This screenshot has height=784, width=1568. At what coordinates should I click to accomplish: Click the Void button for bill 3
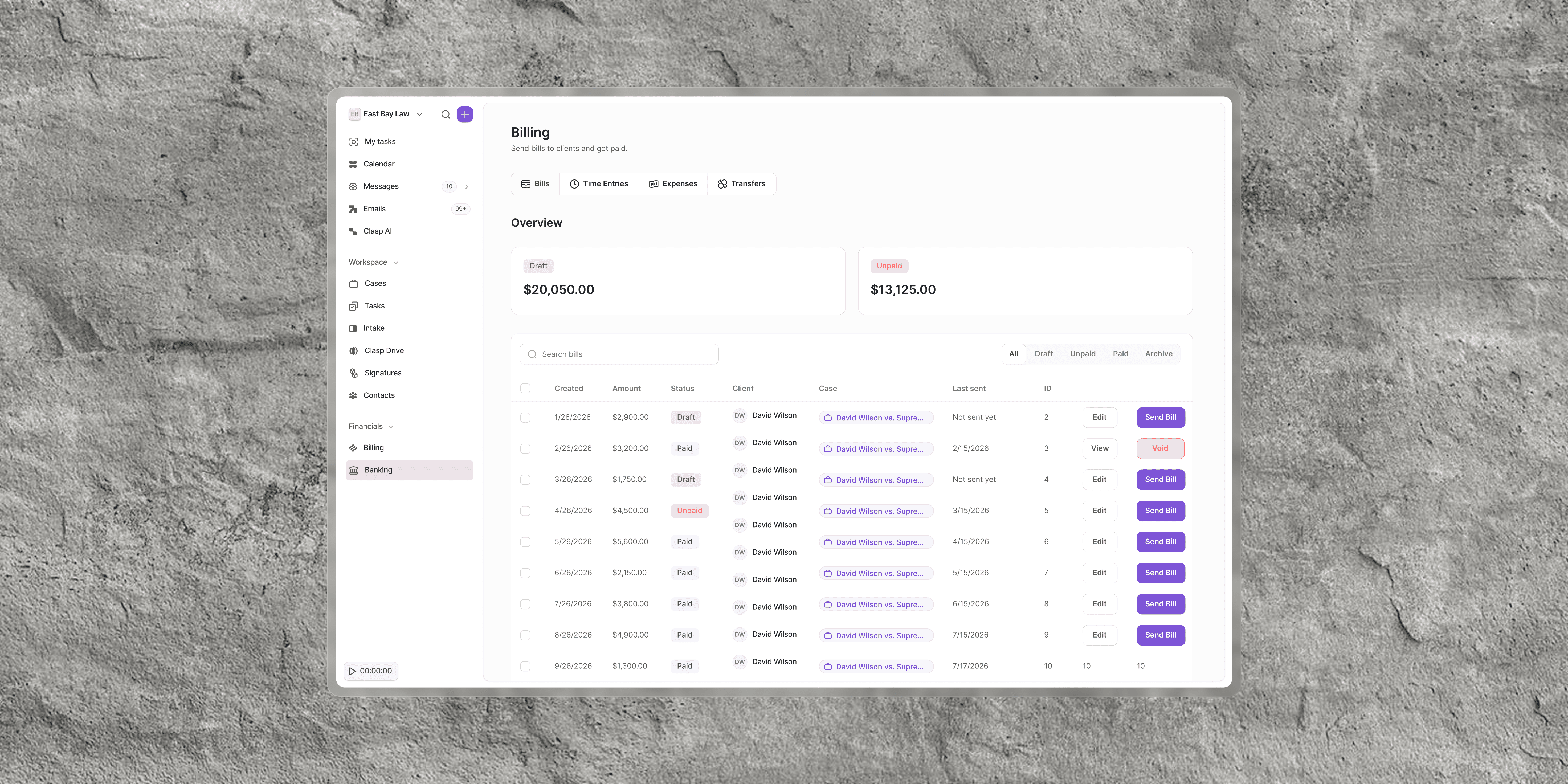1160,449
